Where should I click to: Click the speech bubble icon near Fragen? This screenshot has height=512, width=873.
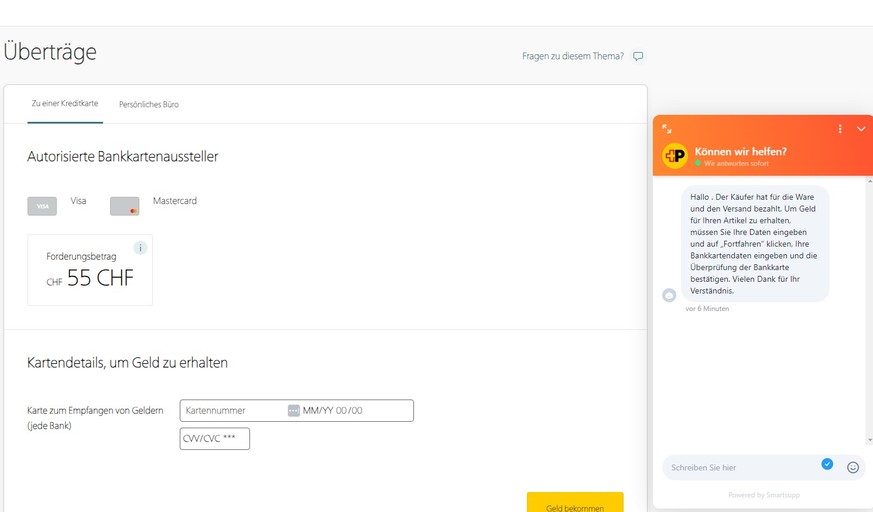(638, 56)
